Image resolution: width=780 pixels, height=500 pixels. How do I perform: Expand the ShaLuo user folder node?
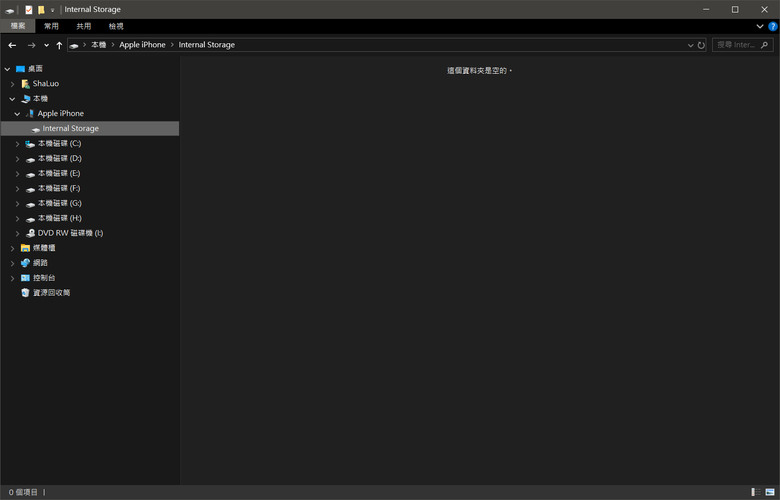[x=12, y=84]
